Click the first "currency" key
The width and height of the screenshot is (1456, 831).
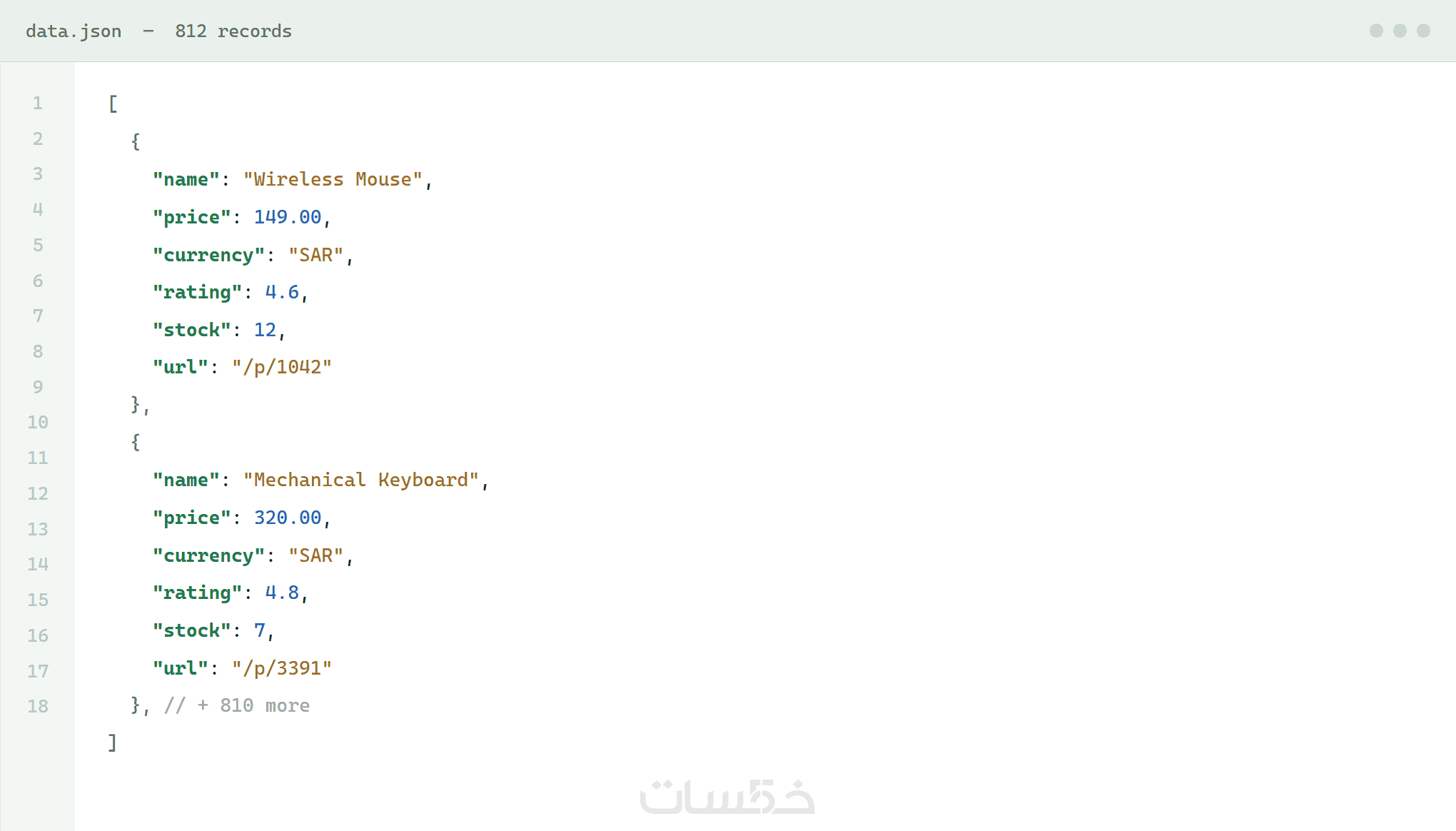(x=208, y=256)
